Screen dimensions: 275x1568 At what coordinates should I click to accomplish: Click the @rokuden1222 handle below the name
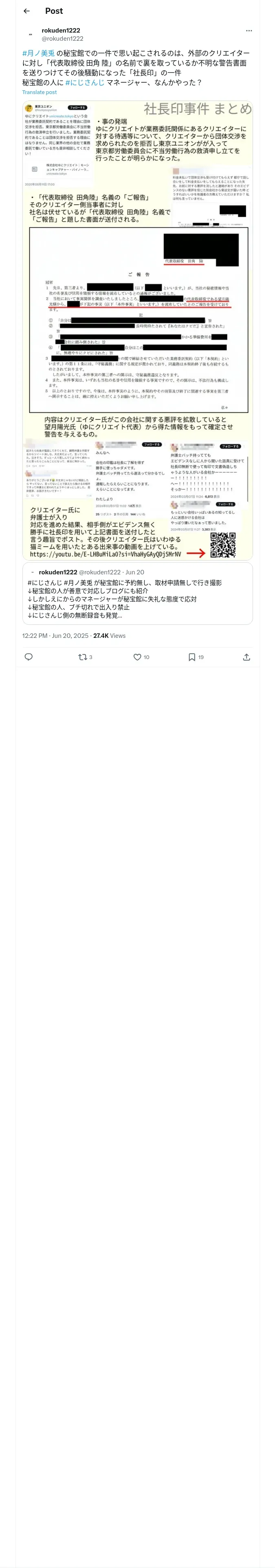(62, 38)
